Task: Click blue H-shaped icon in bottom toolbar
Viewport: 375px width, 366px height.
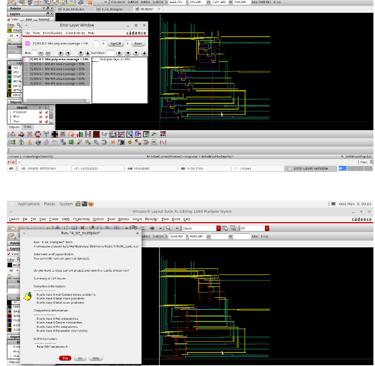Action: 88,134
